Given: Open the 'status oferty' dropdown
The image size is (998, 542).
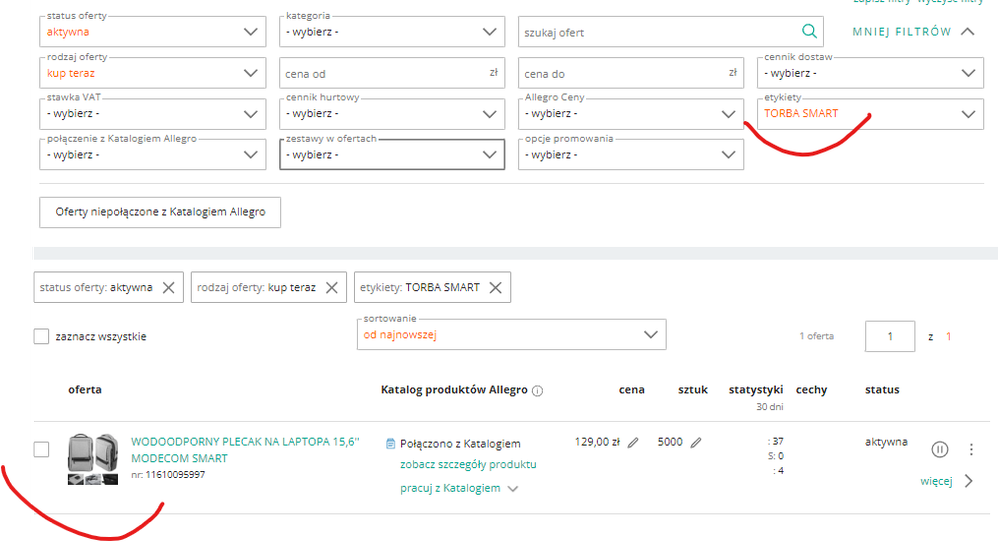Looking at the screenshot, I should [153, 32].
